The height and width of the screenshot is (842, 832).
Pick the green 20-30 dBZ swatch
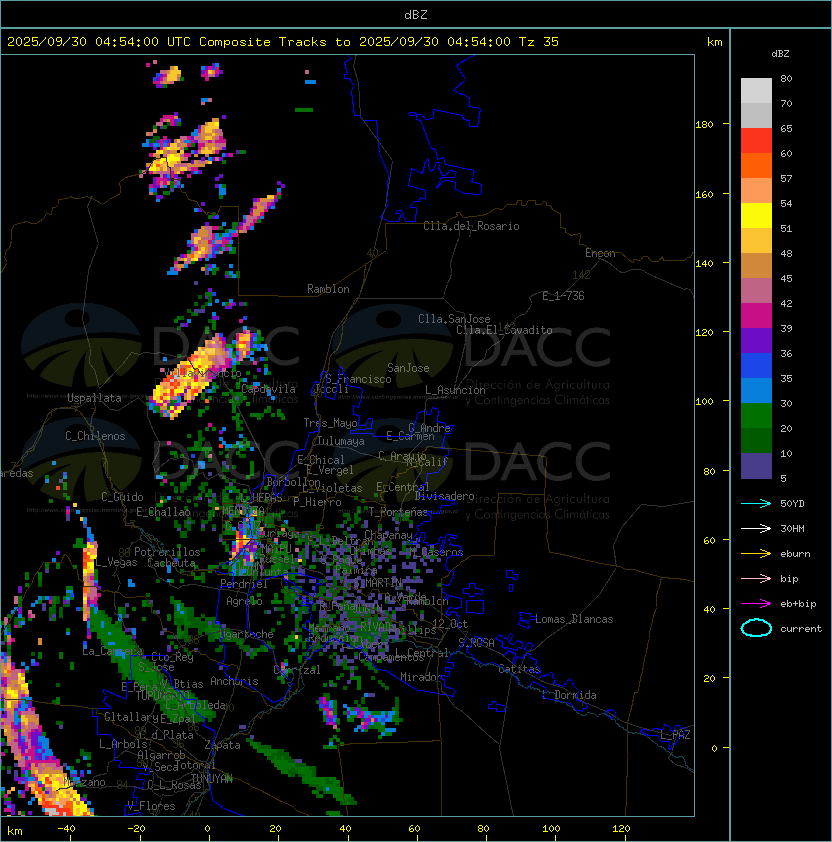pyautogui.click(x=756, y=416)
